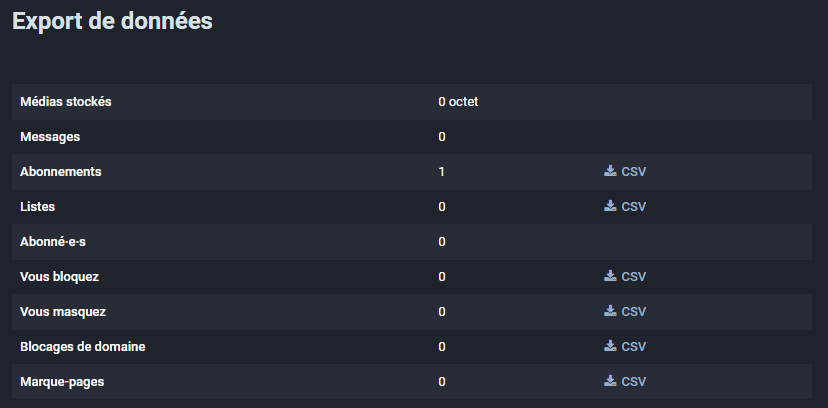Image resolution: width=828 pixels, height=408 pixels.
Task: Click the download icon for Vous bloquez
Action: (610, 276)
